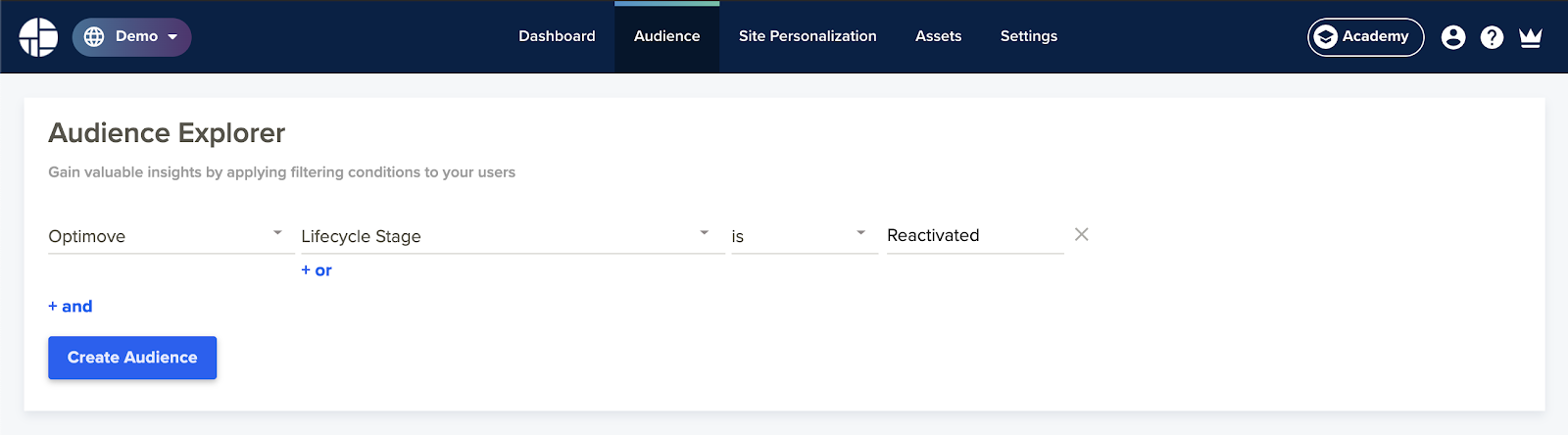Screen dimensions: 1568x435
Task: Add an 'and' condition
Action: [x=71, y=307]
